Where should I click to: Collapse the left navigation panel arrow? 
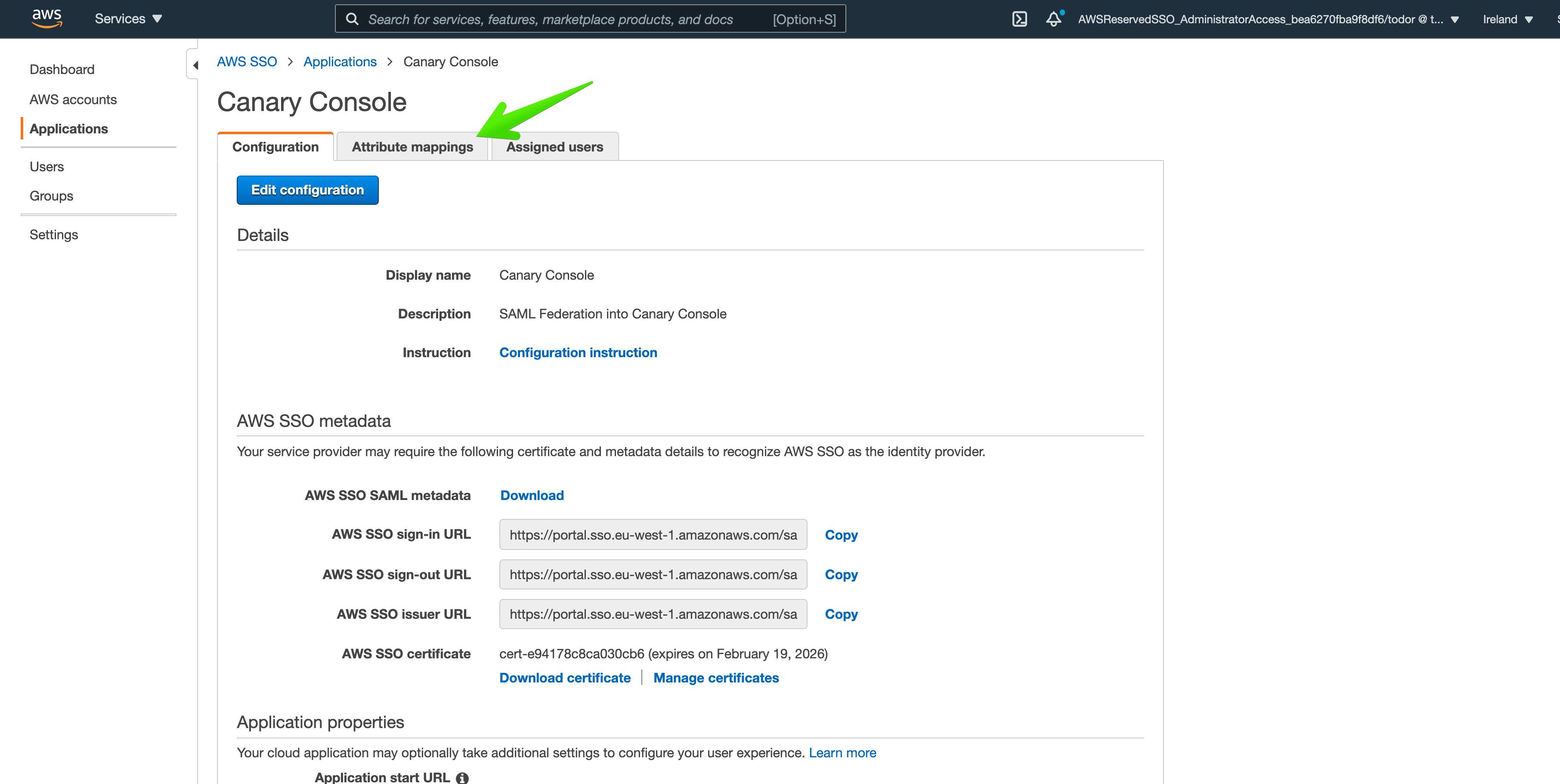point(195,65)
